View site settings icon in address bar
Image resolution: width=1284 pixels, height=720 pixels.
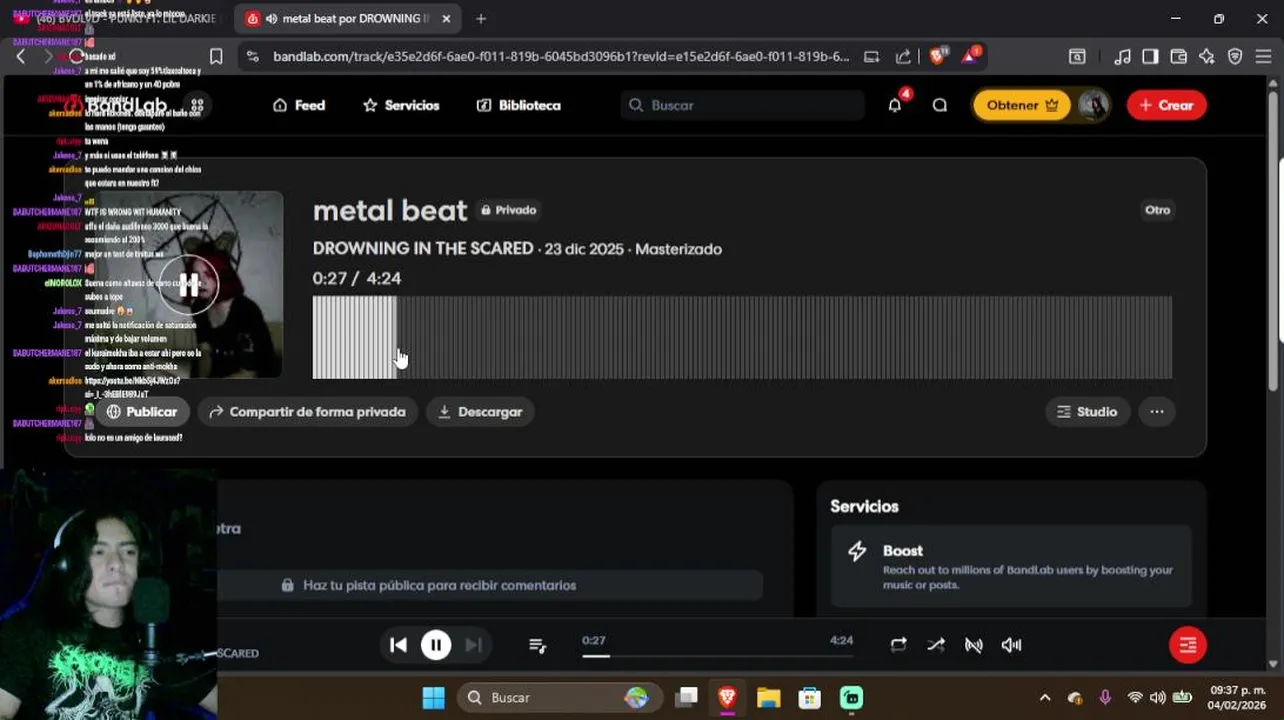(252, 57)
